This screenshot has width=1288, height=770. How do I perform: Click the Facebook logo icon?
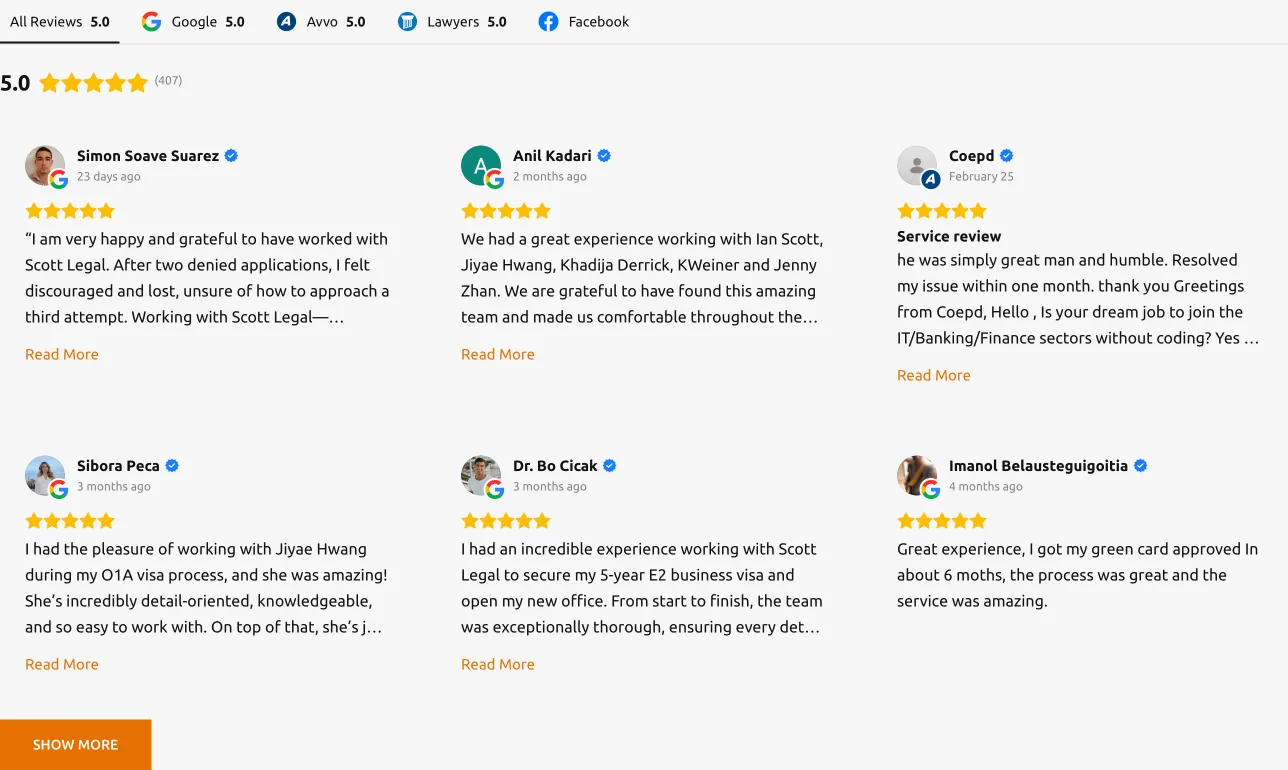(x=548, y=22)
